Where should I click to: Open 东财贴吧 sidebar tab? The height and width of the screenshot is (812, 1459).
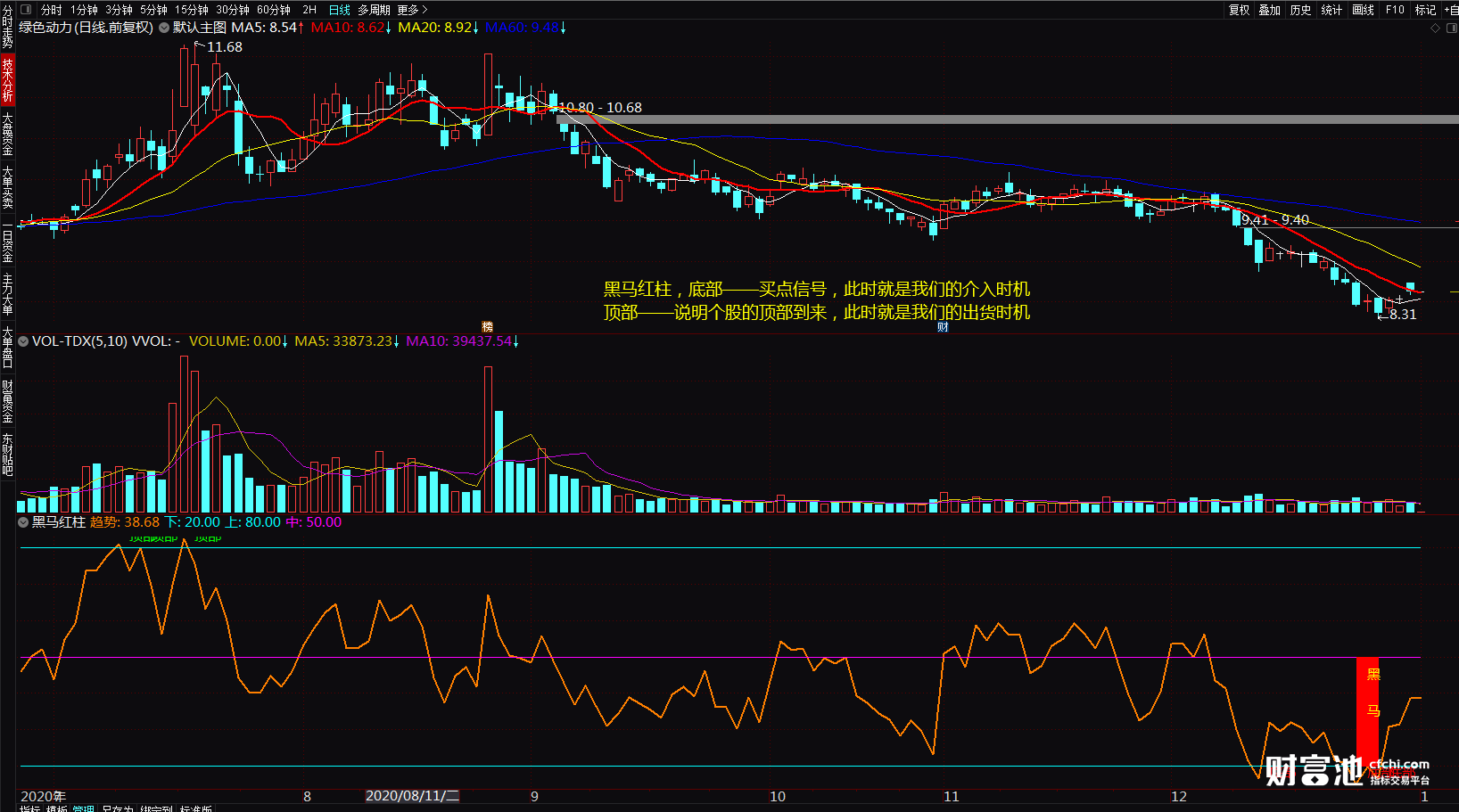coord(7,455)
